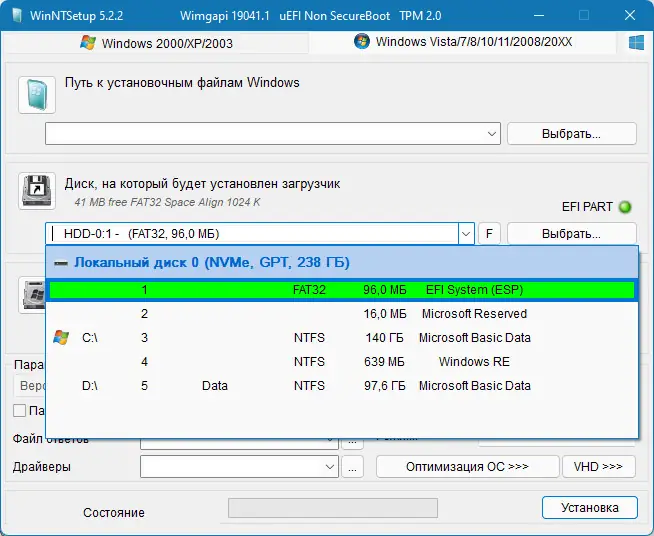Click the WinNTSetup app icon in title bar
This screenshot has height=536, width=654.
(17, 16)
